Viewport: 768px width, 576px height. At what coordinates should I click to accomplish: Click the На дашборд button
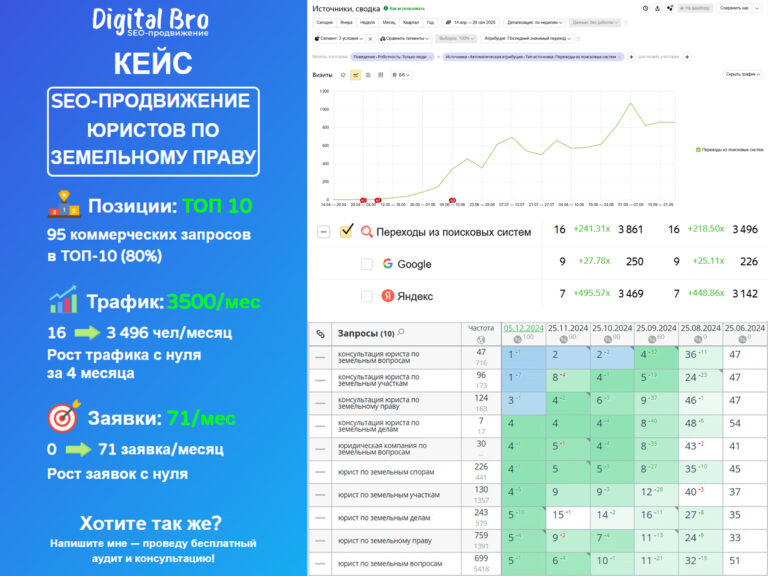tap(696, 8)
